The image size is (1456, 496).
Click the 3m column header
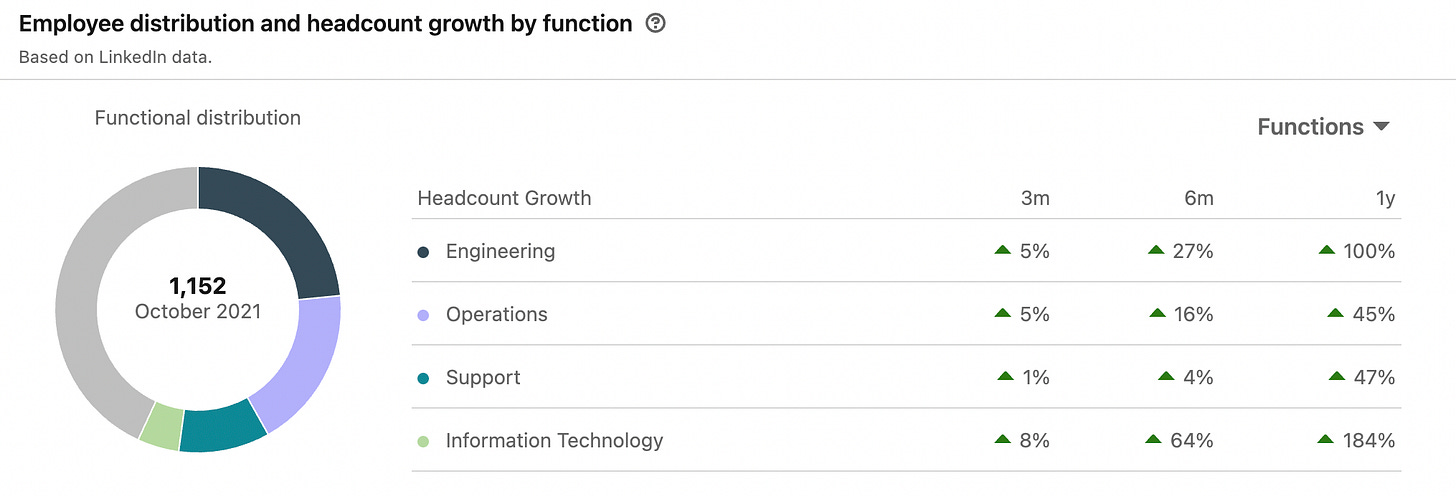tap(1035, 198)
